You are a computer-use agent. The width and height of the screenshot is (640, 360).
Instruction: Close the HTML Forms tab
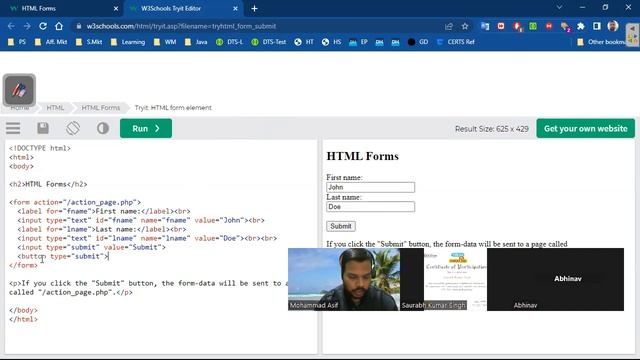click(x=116, y=9)
